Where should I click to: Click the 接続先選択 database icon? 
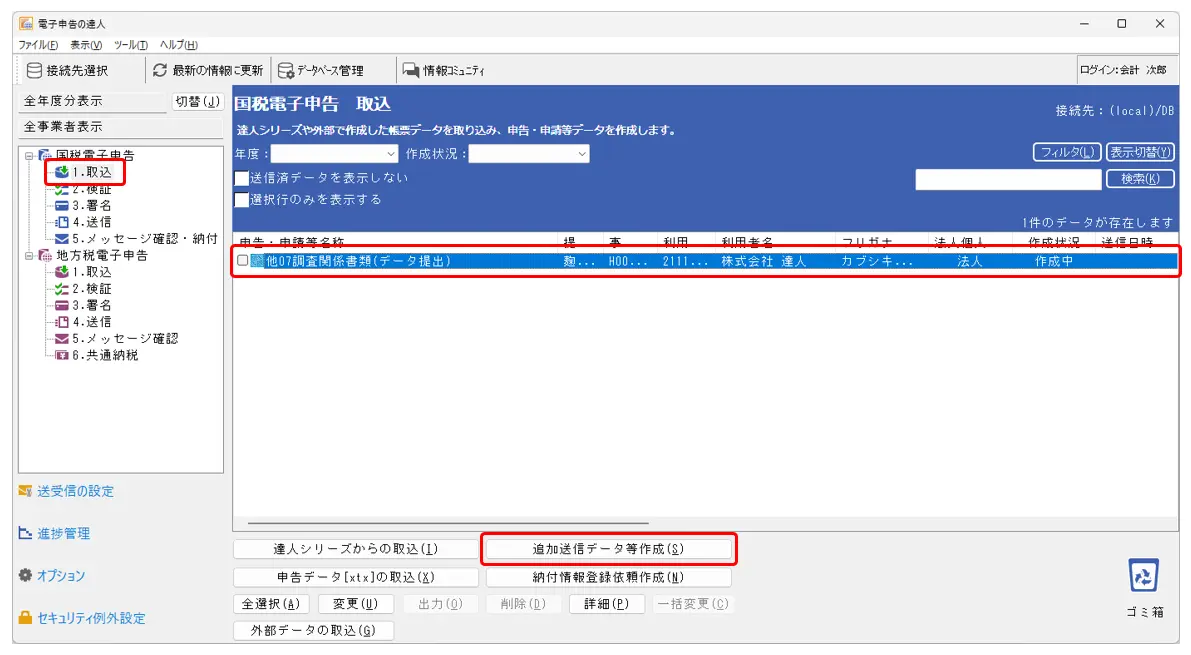click(34, 70)
